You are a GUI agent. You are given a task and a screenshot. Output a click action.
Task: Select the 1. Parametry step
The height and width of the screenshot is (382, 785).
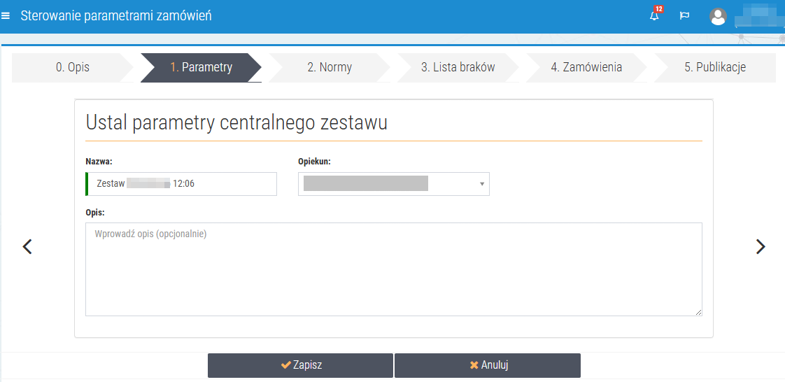[x=201, y=68]
